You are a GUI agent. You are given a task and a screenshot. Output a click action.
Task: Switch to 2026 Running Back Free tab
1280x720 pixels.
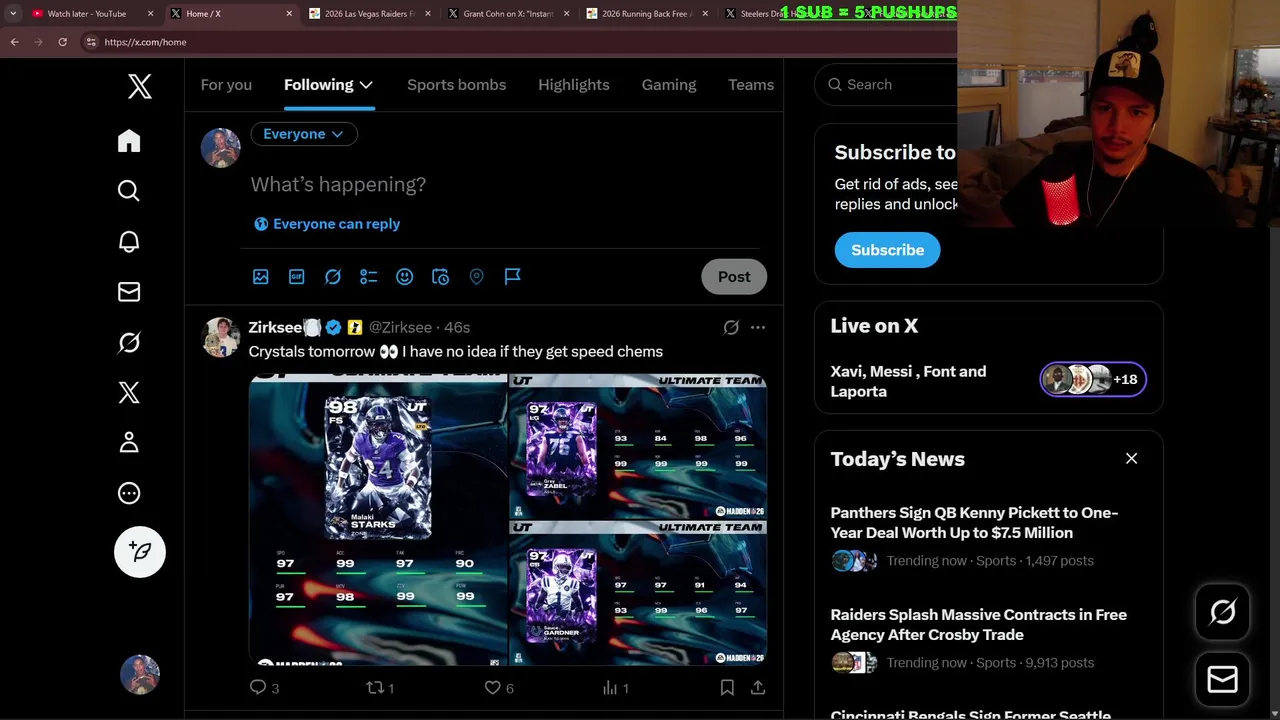click(646, 14)
